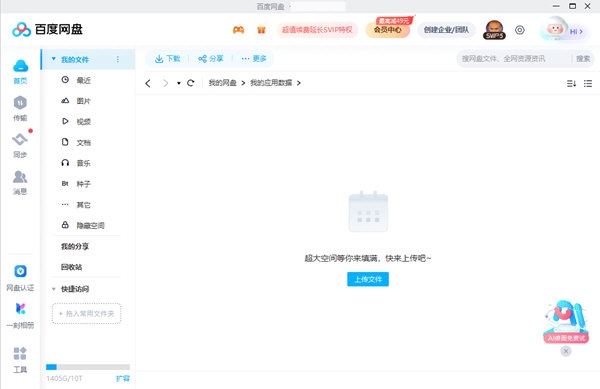Open 会员中心 member center
The width and height of the screenshot is (600, 389).
pyautogui.click(x=388, y=30)
